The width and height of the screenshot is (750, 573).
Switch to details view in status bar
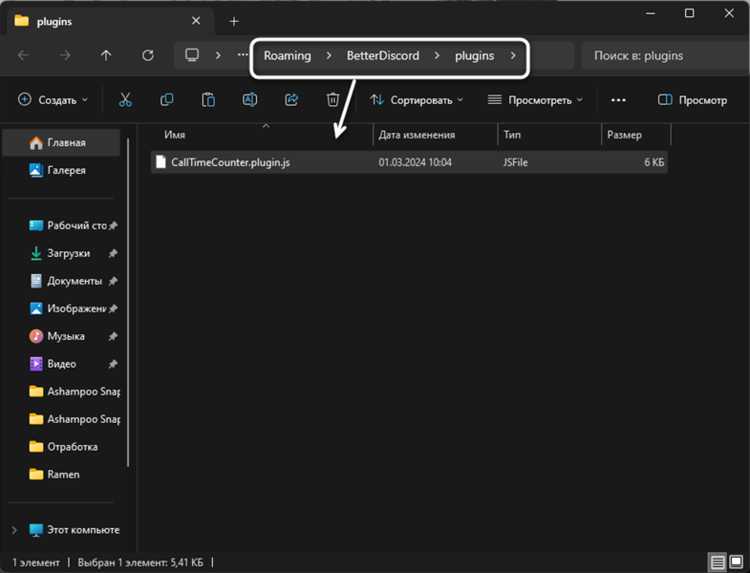717,562
